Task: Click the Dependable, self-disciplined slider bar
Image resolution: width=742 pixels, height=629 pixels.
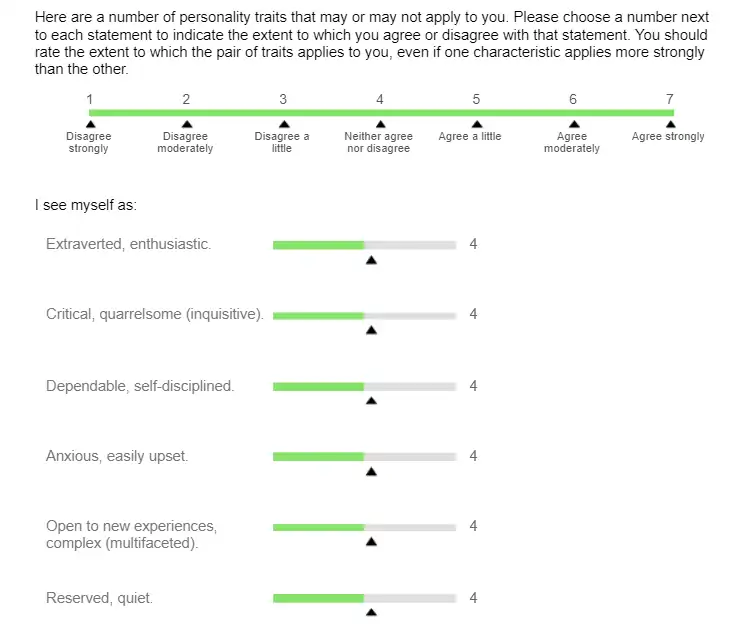Action: [x=364, y=386]
